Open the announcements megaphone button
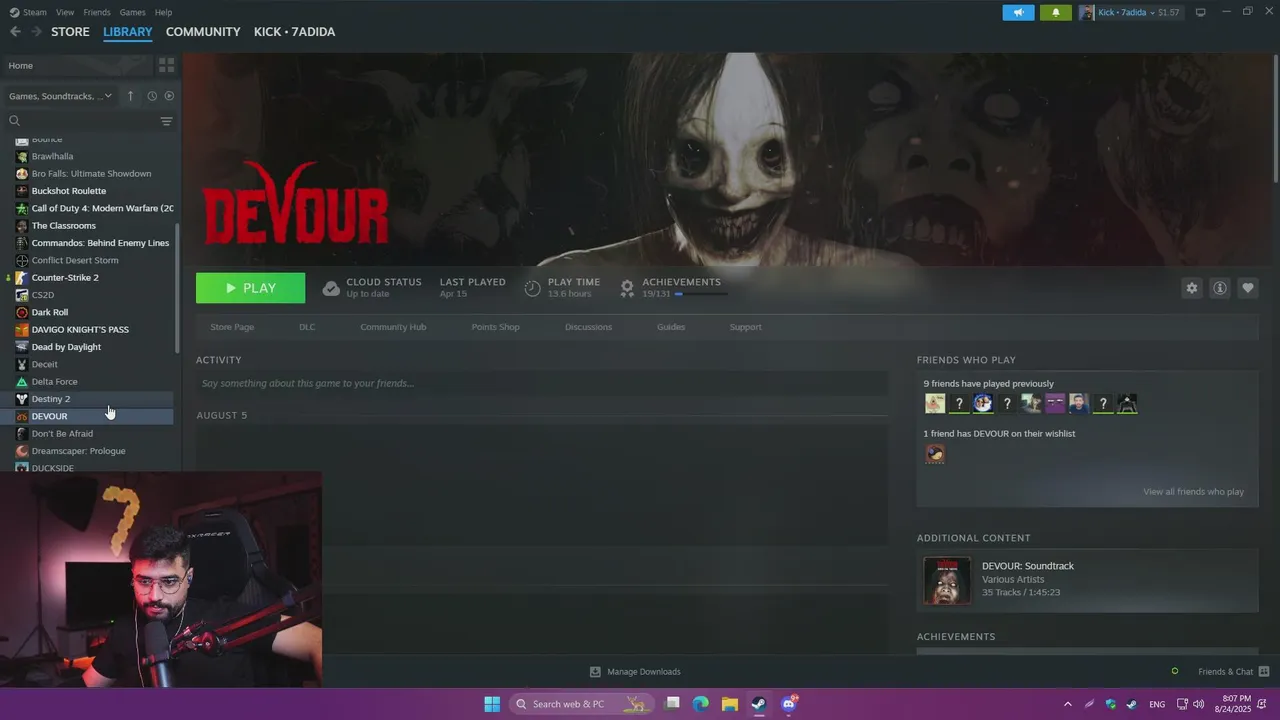The width and height of the screenshot is (1280, 720). pos(1018,12)
